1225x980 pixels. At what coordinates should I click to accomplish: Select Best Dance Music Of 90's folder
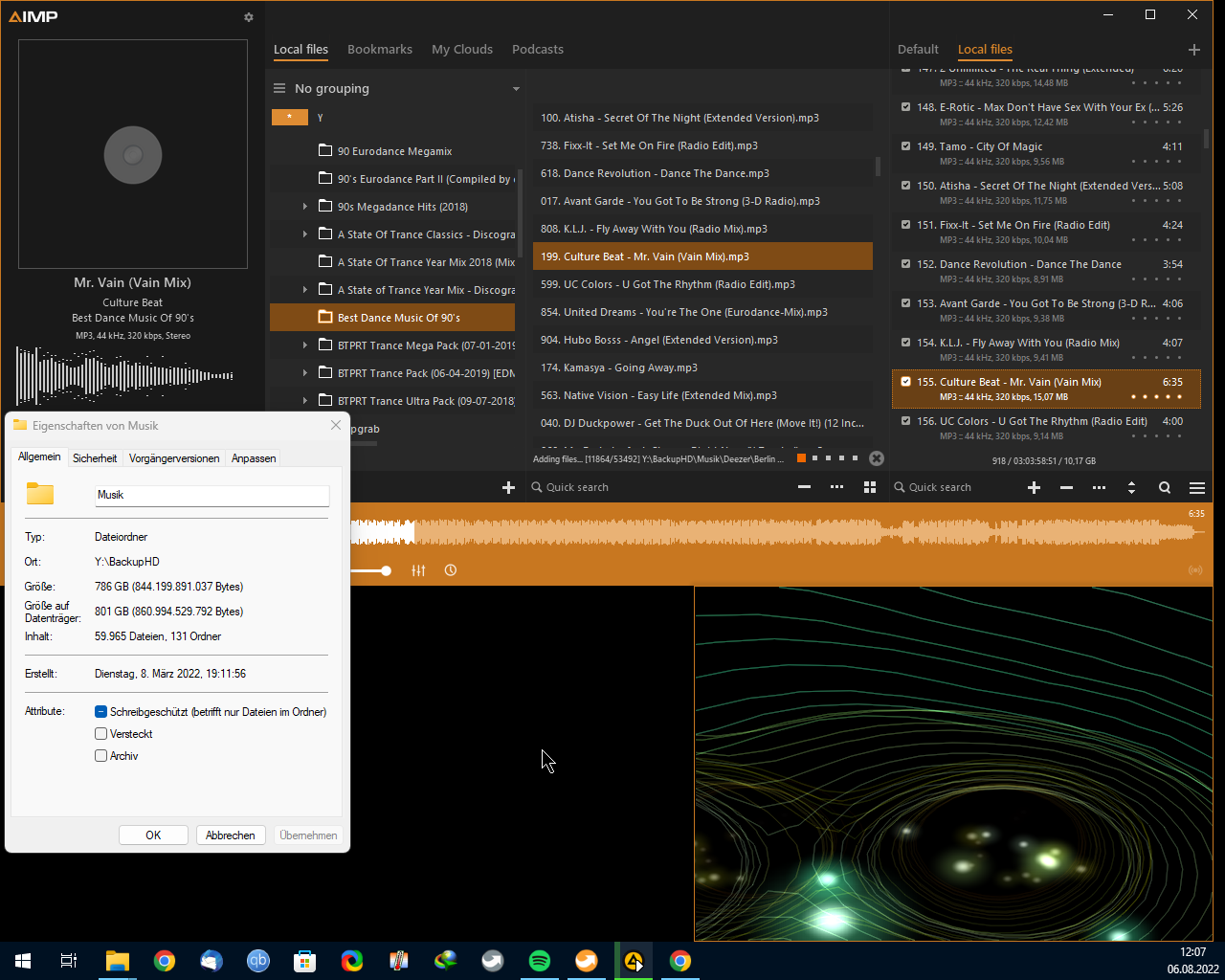click(392, 318)
